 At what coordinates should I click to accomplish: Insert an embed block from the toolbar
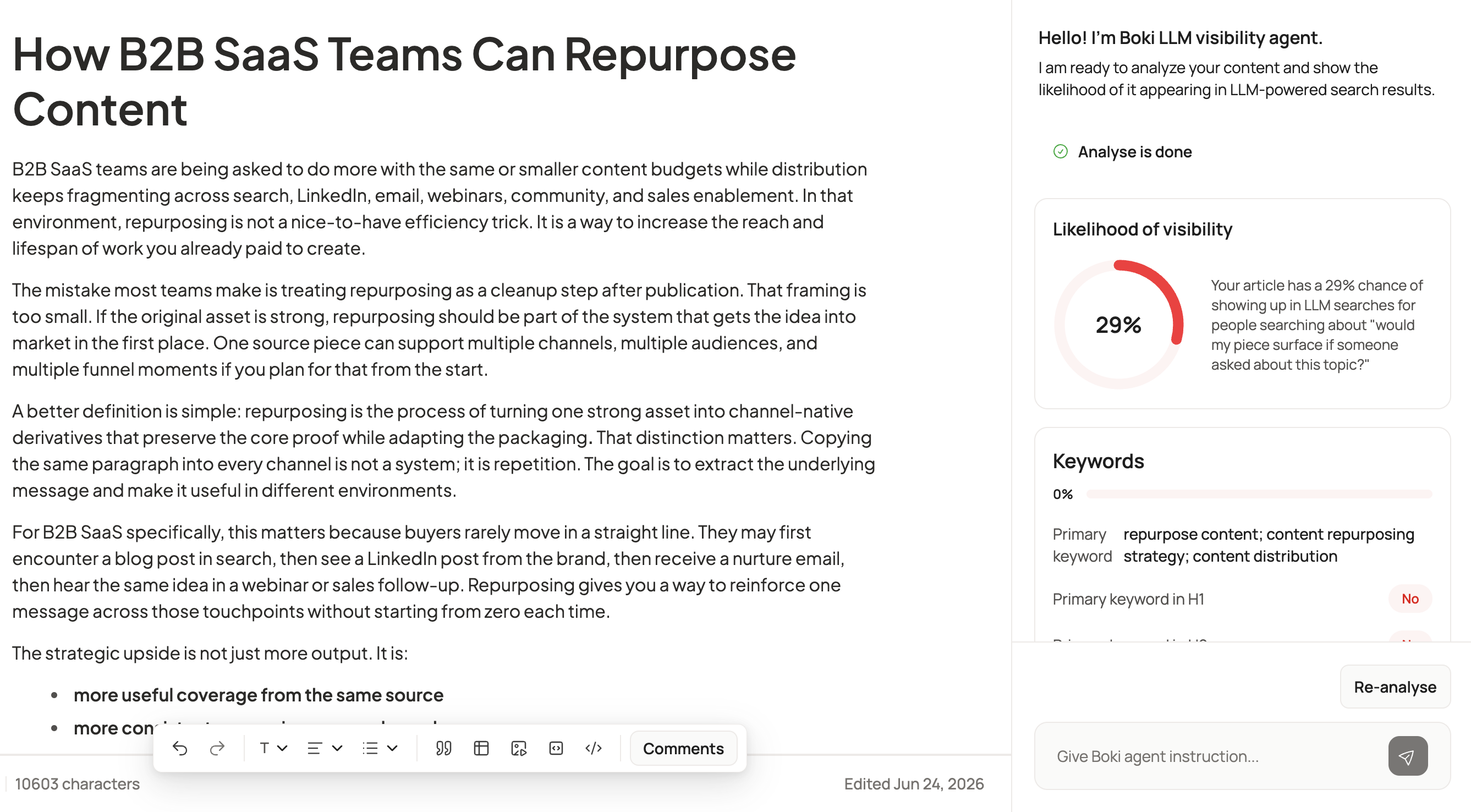556,748
